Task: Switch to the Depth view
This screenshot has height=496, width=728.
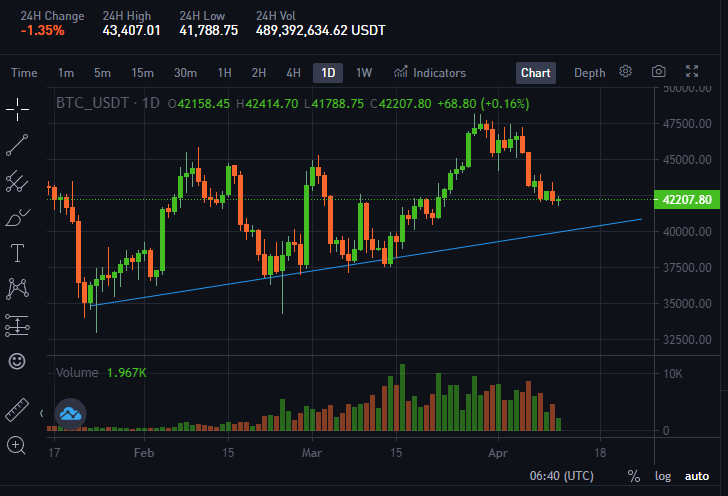Action: click(x=590, y=73)
